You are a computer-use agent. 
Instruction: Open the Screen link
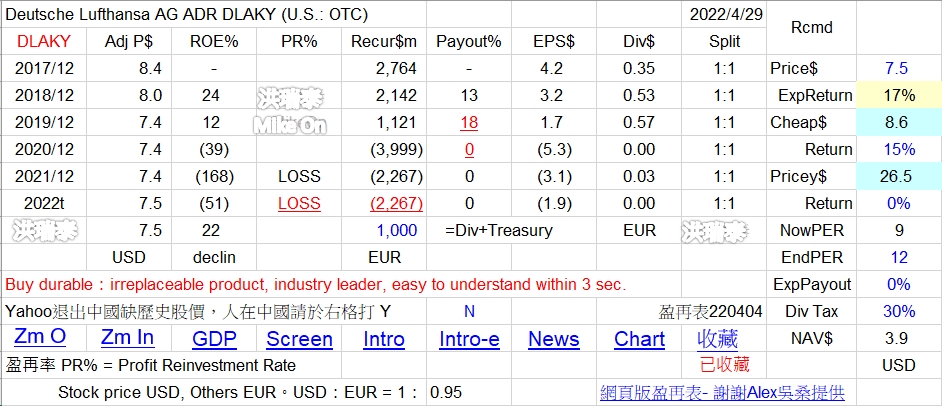[x=299, y=339]
